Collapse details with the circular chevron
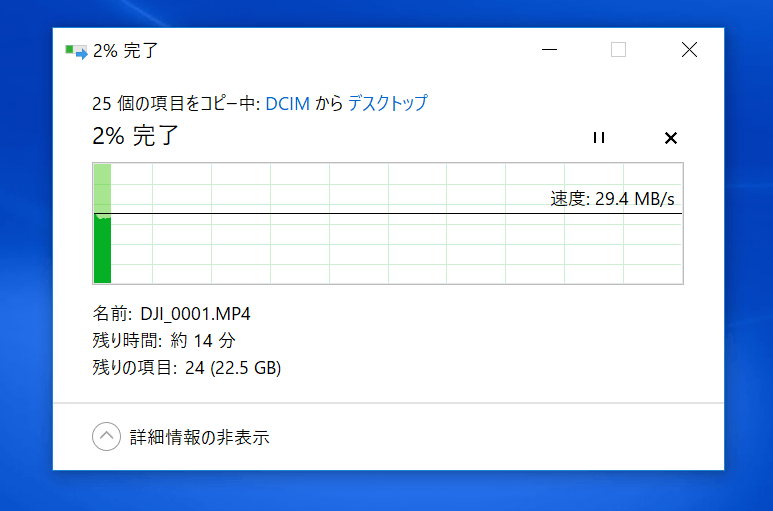 [106, 437]
